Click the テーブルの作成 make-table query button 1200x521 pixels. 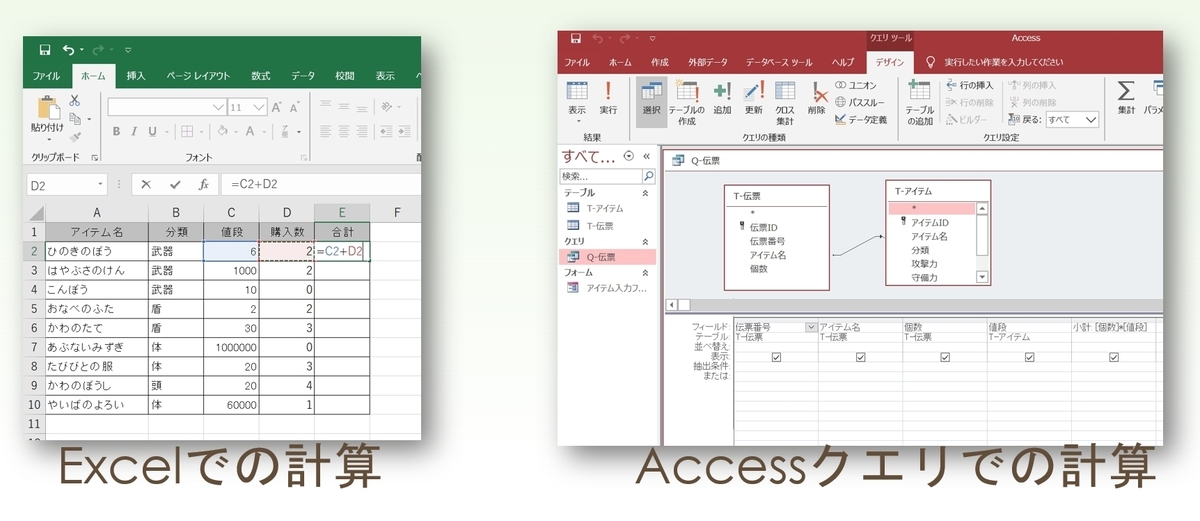[687, 102]
